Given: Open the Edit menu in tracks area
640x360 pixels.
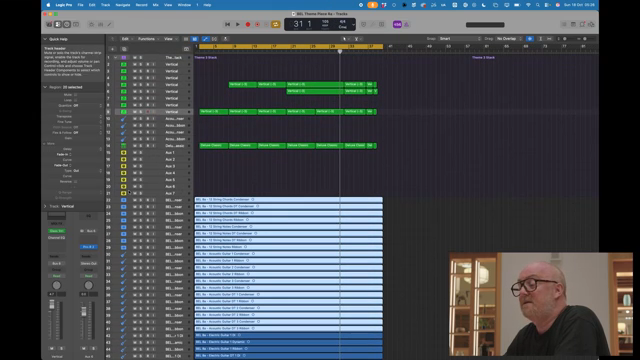Looking at the screenshot, I should coord(126,39).
